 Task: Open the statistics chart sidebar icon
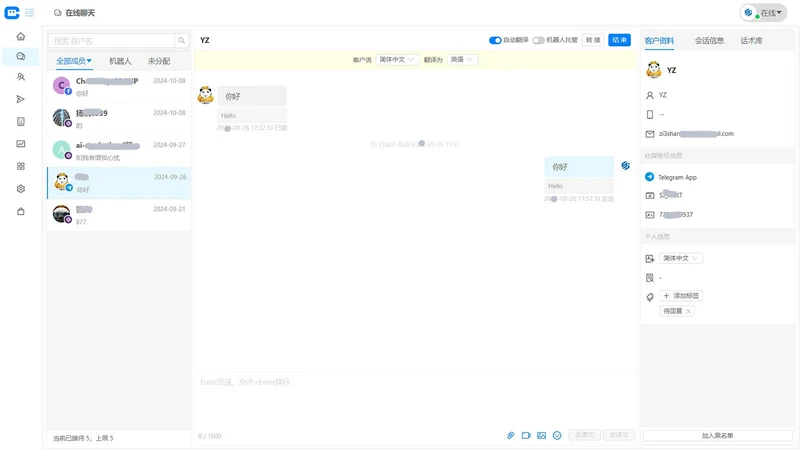pyautogui.click(x=20, y=144)
